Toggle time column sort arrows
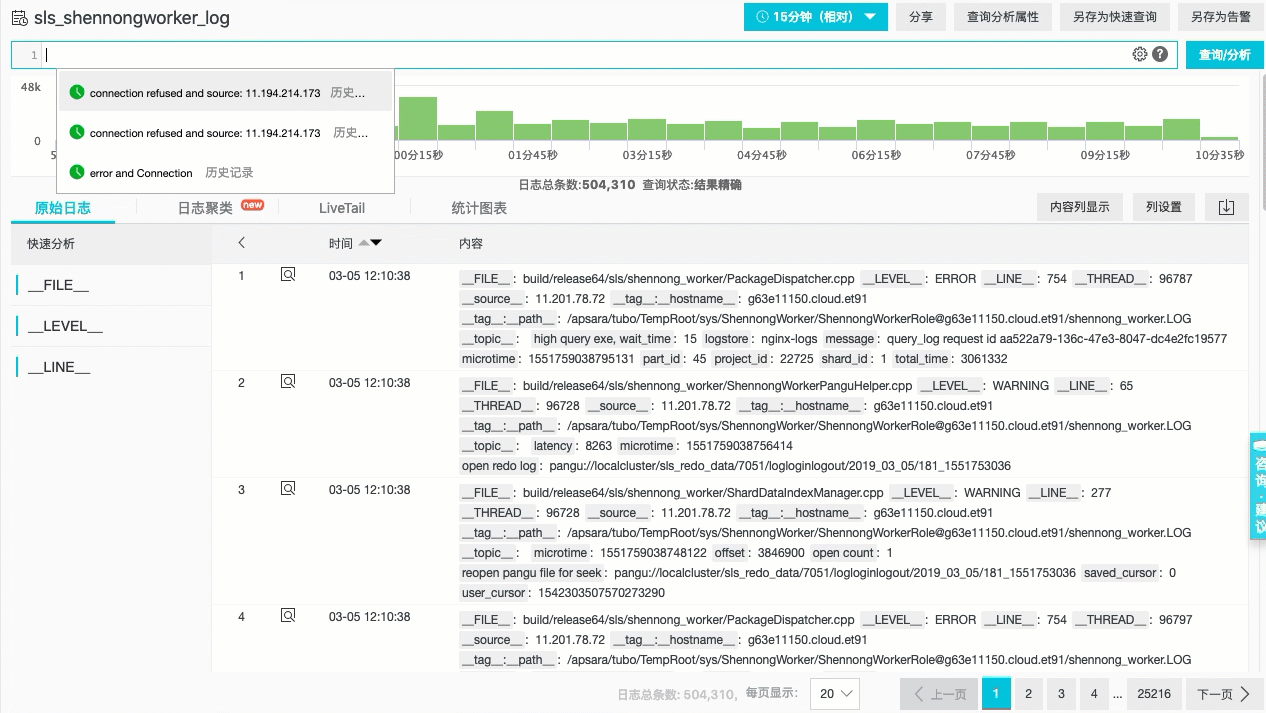The width and height of the screenshot is (1266, 713). coord(370,243)
